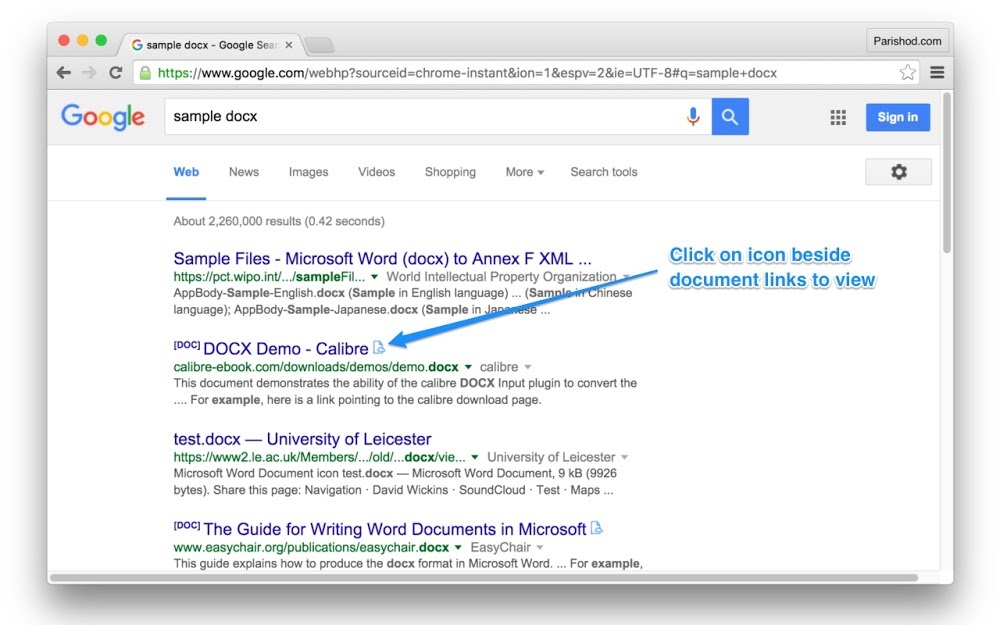Click inside the search box containing sample docx

tap(420, 117)
